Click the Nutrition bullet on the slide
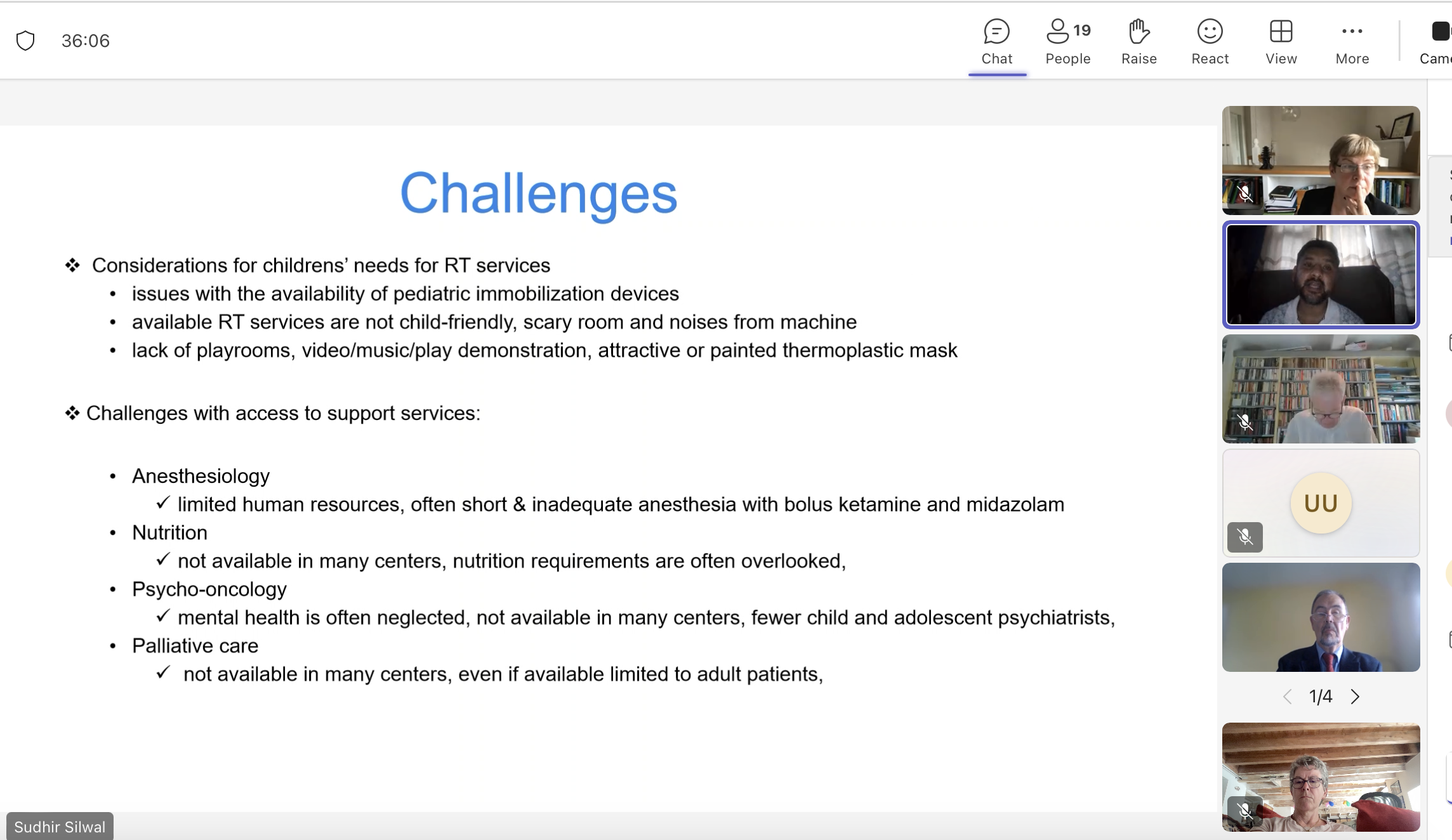Image resolution: width=1452 pixels, height=840 pixels. click(x=169, y=532)
